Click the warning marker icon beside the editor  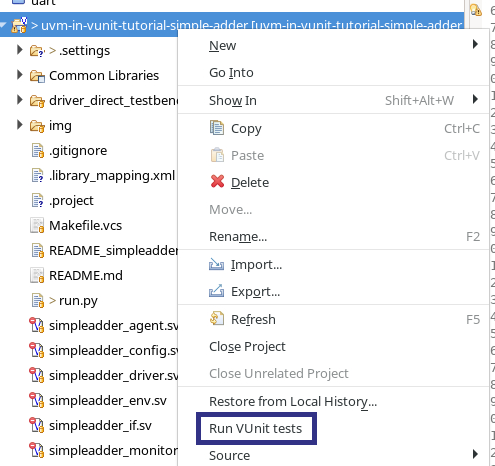point(476,10)
